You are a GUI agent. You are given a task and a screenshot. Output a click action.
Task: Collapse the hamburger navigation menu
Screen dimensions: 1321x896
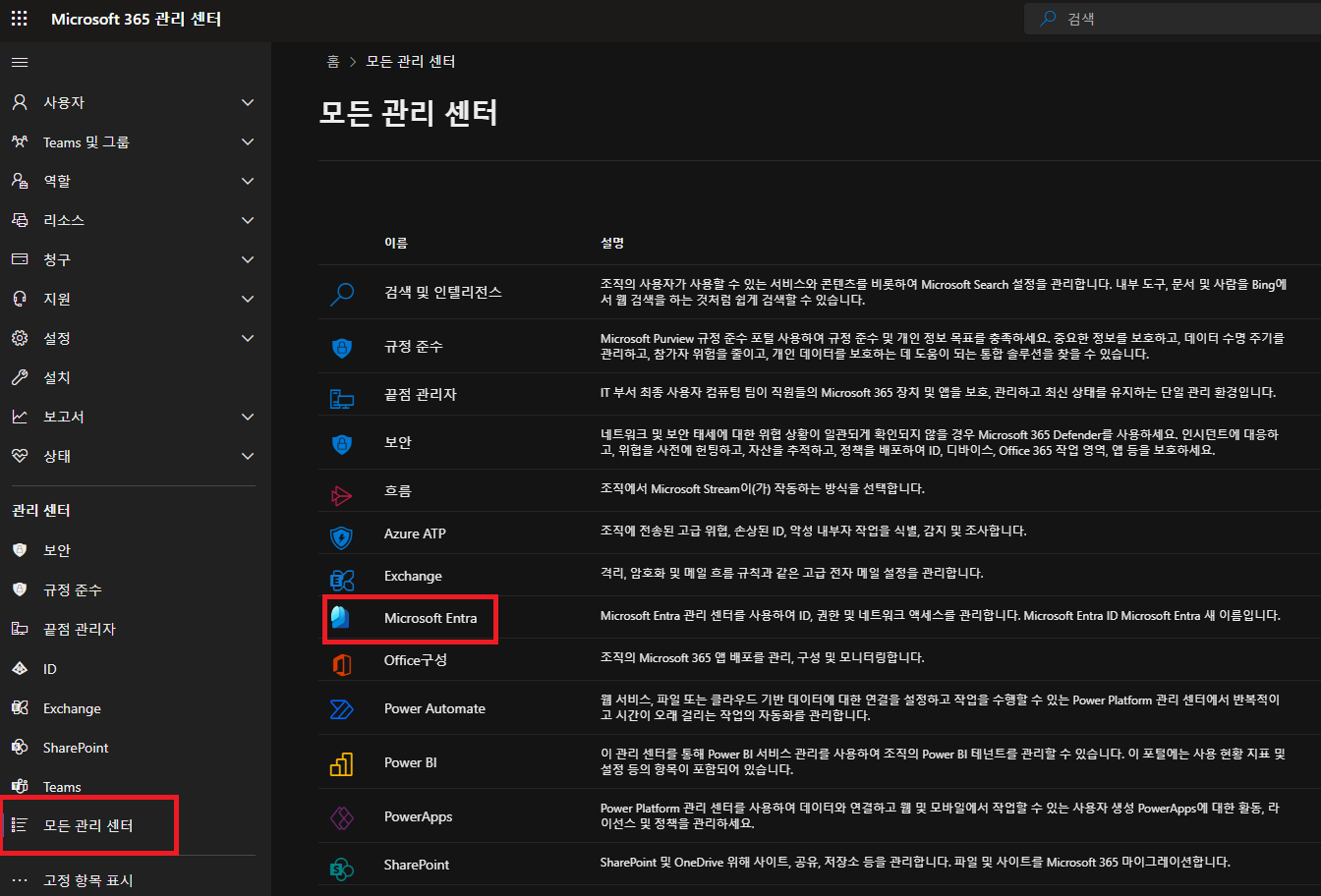pos(19,62)
